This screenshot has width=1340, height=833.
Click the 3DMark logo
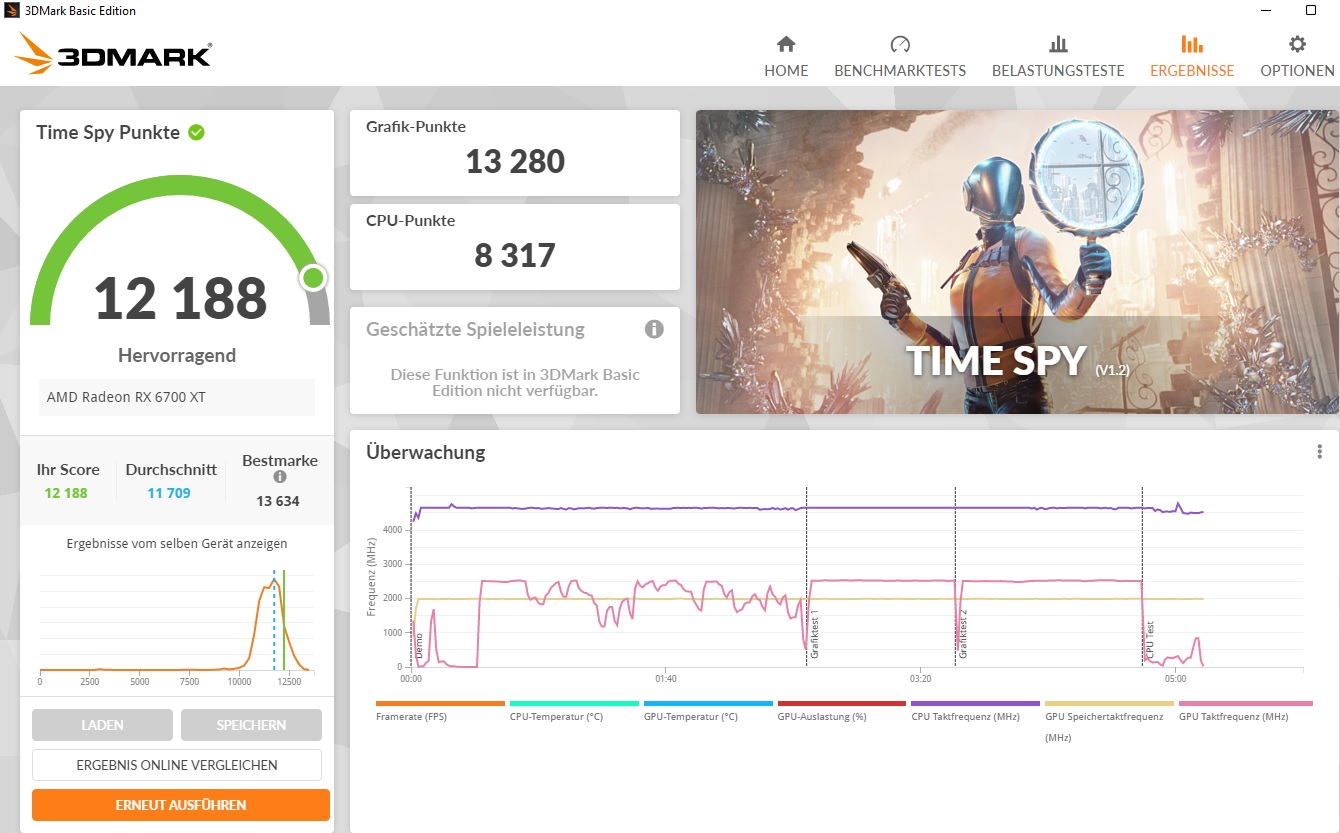(113, 53)
